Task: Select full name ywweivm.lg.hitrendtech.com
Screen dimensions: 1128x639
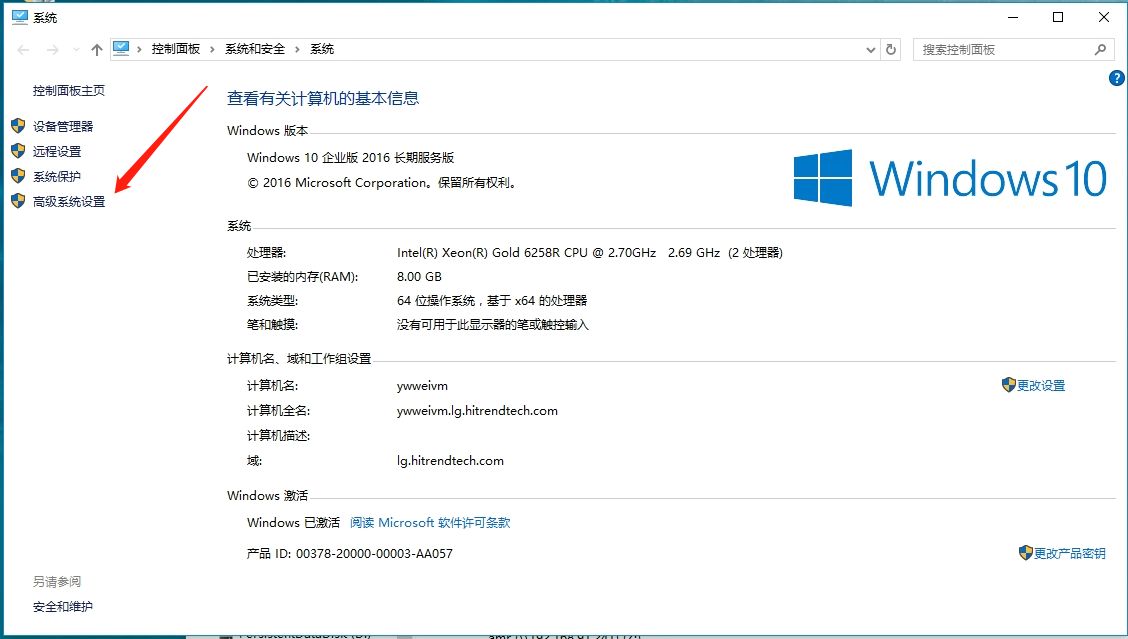Action: [x=478, y=411]
